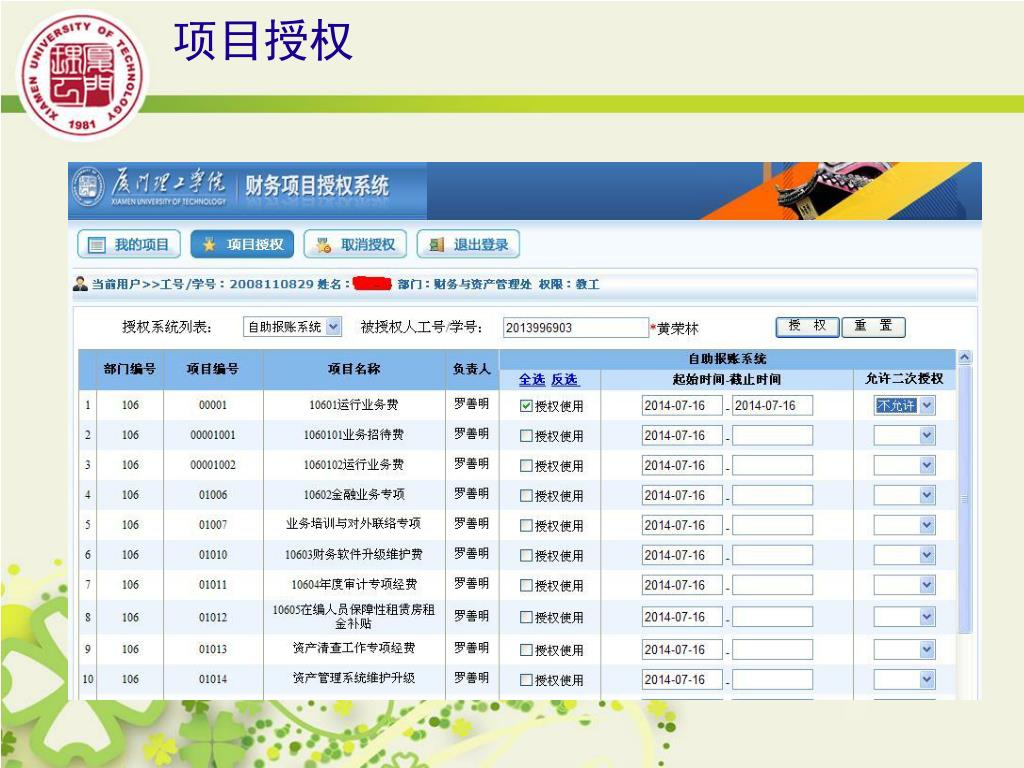Click the scrollbar up arrow of the table

click(965, 357)
